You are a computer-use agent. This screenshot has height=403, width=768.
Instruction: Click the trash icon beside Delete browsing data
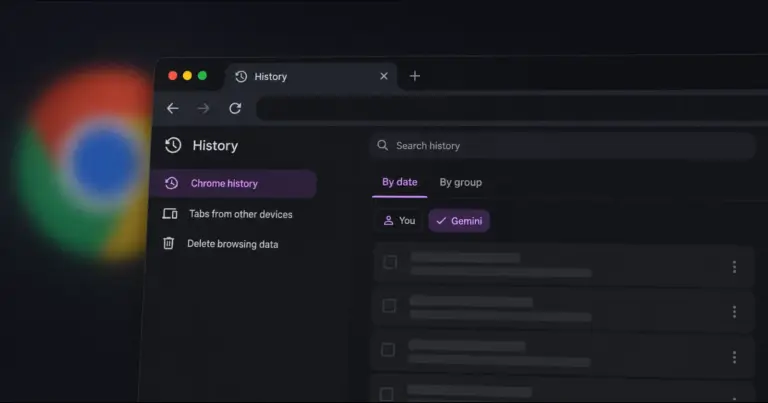pyautogui.click(x=168, y=243)
